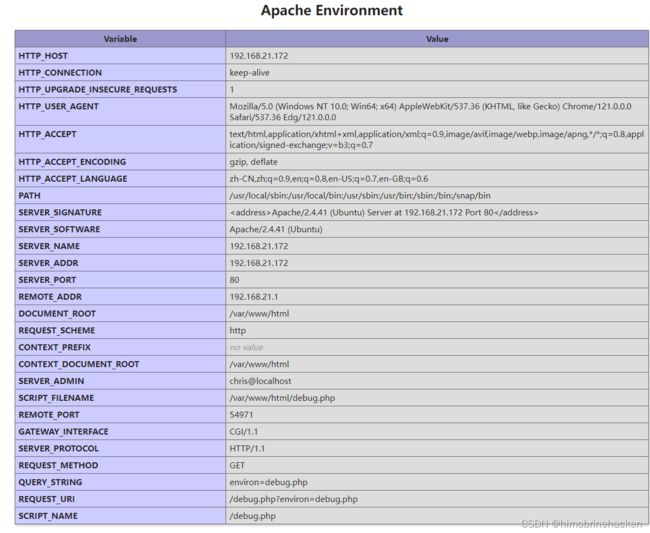Click the CGI/1.1 value

tap(244, 432)
